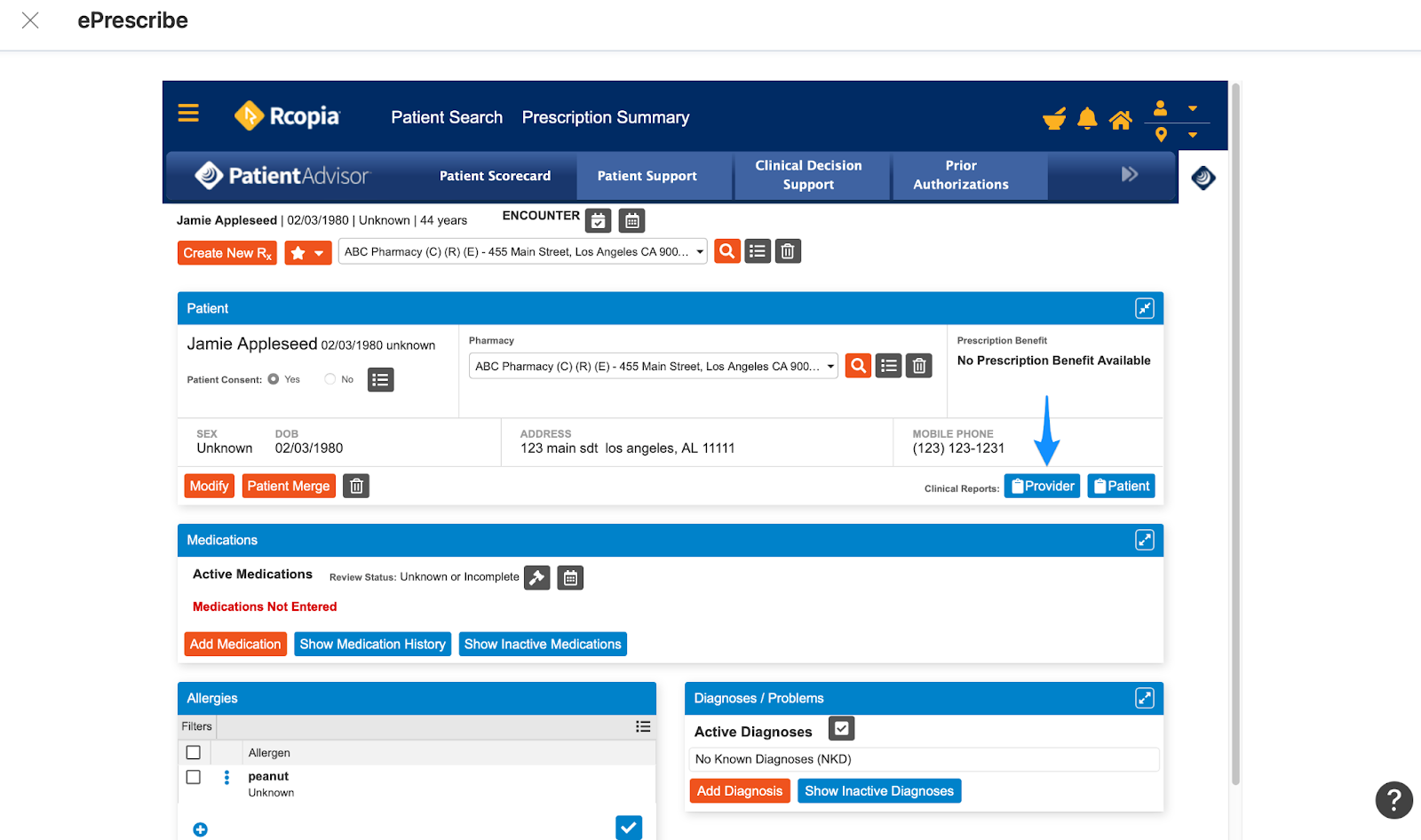
Task: Check the peanut allergy checkbox
Action: (x=194, y=777)
